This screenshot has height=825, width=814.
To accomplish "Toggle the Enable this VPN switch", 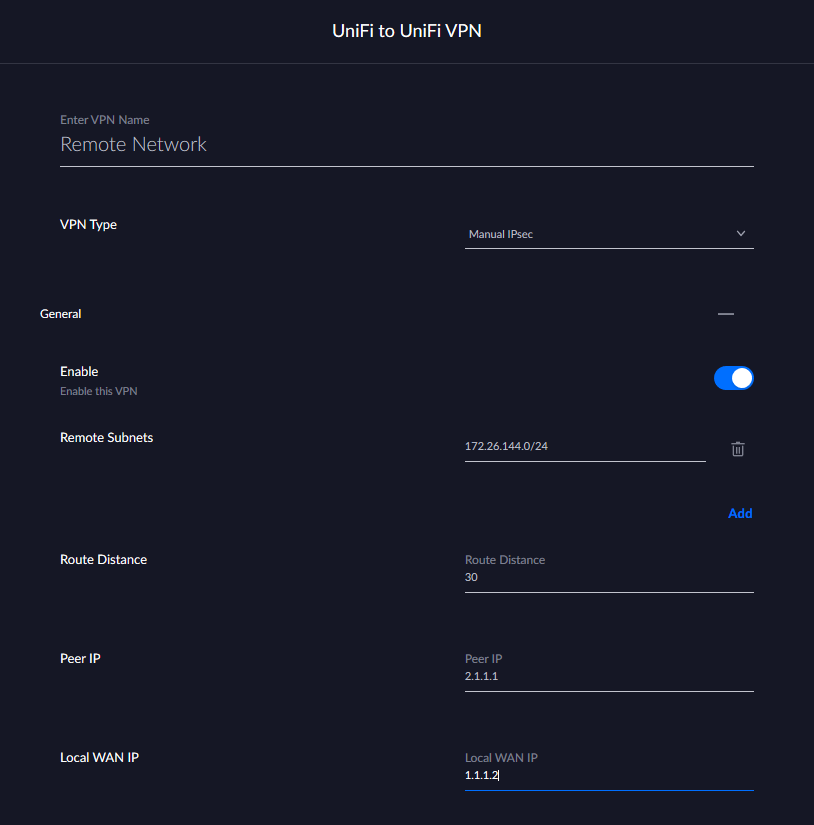I will click(x=733, y=378).
